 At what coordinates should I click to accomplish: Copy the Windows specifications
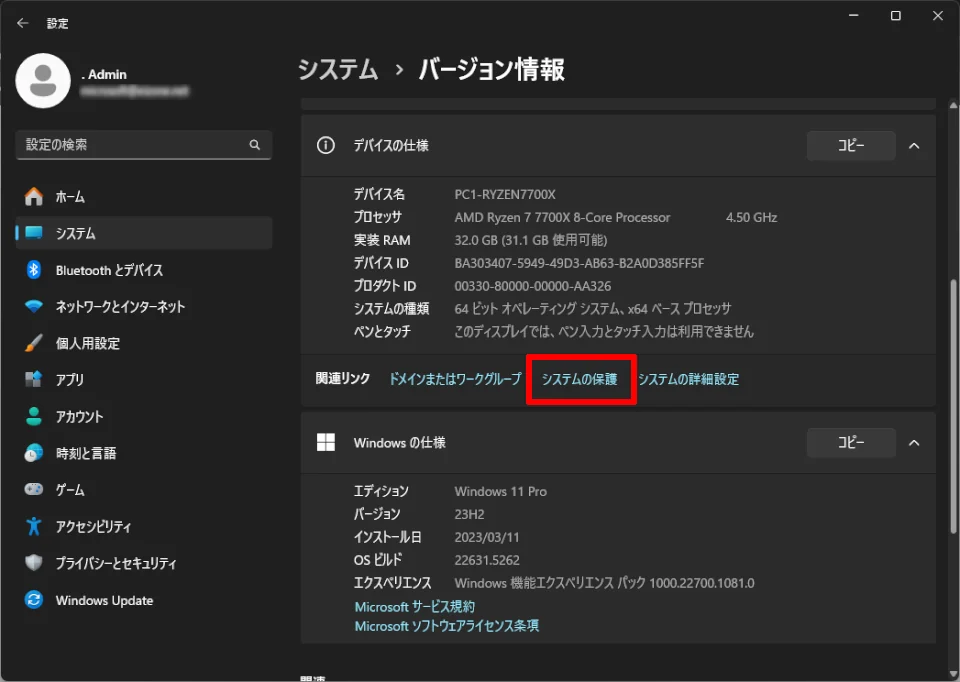[851, 443]
